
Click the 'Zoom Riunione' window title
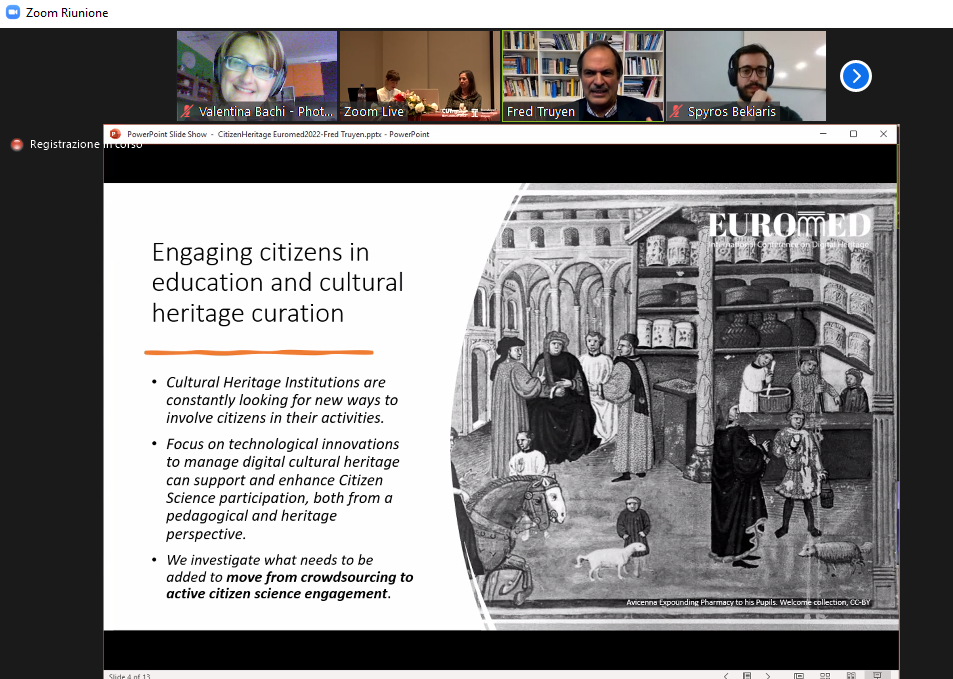(67, 13)
